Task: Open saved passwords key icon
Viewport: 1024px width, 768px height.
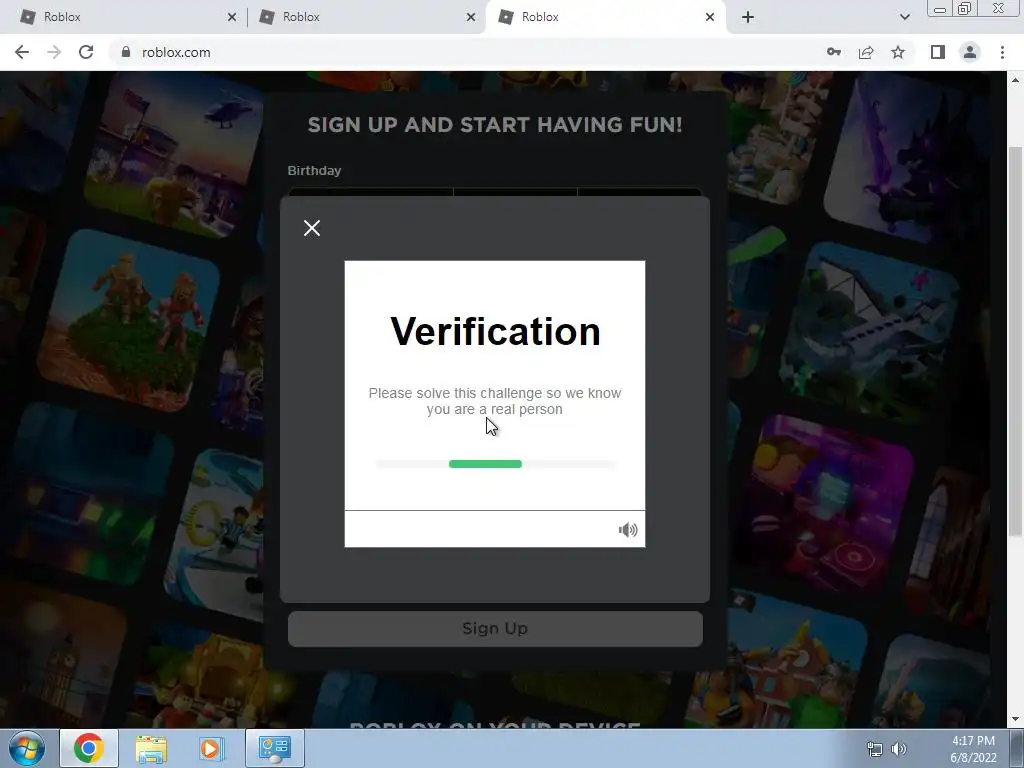Action: (x=834, y=52)
